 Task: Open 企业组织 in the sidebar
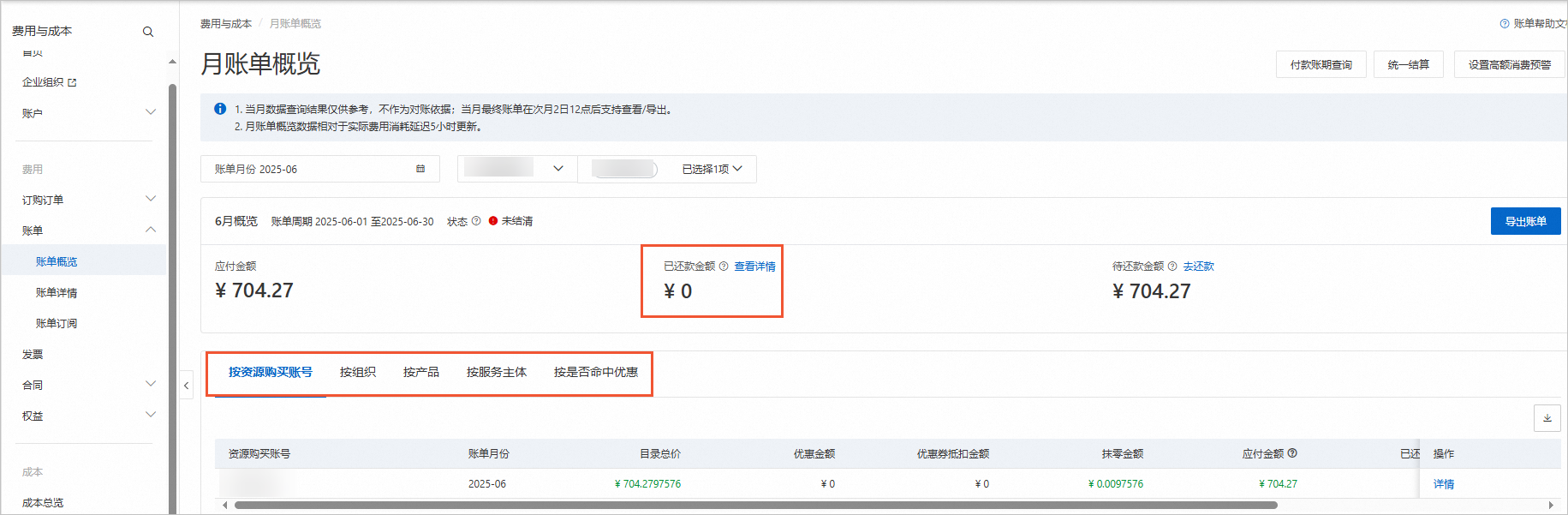[43, 82]
